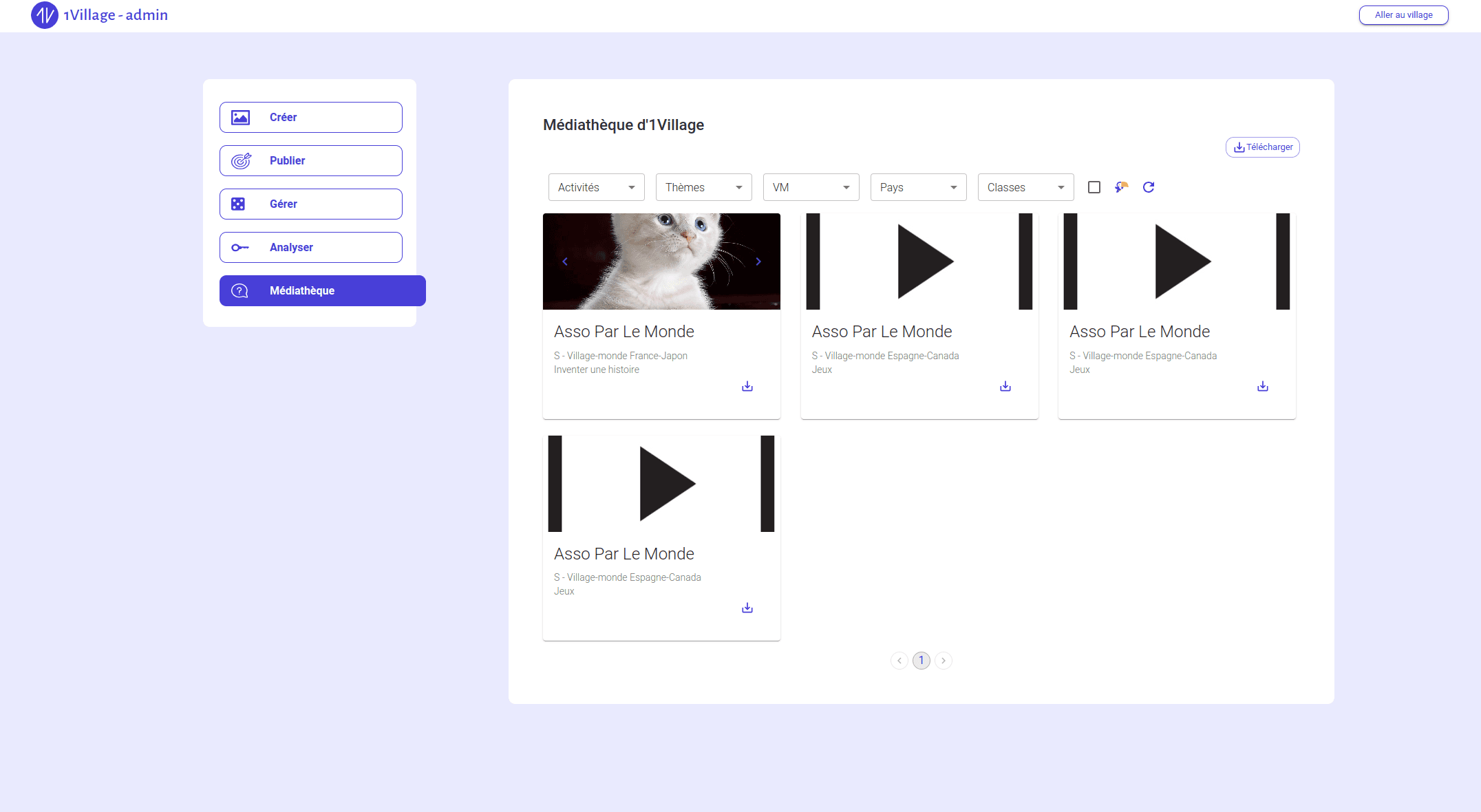
Task: Open the white kitten thumbnail image
Action: coord(661,261)
